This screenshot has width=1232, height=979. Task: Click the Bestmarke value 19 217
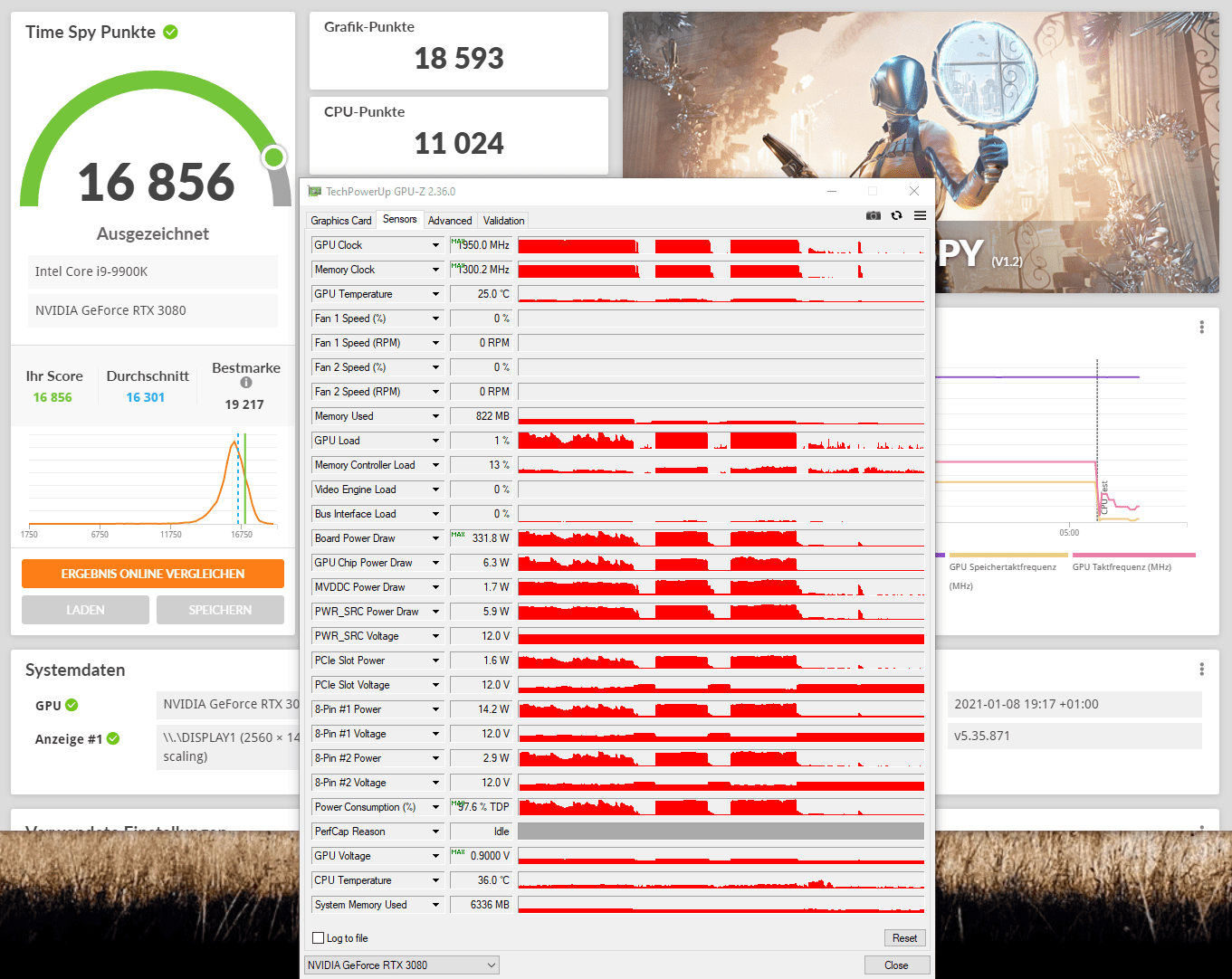pyautogui.click(x=244, y=404)
